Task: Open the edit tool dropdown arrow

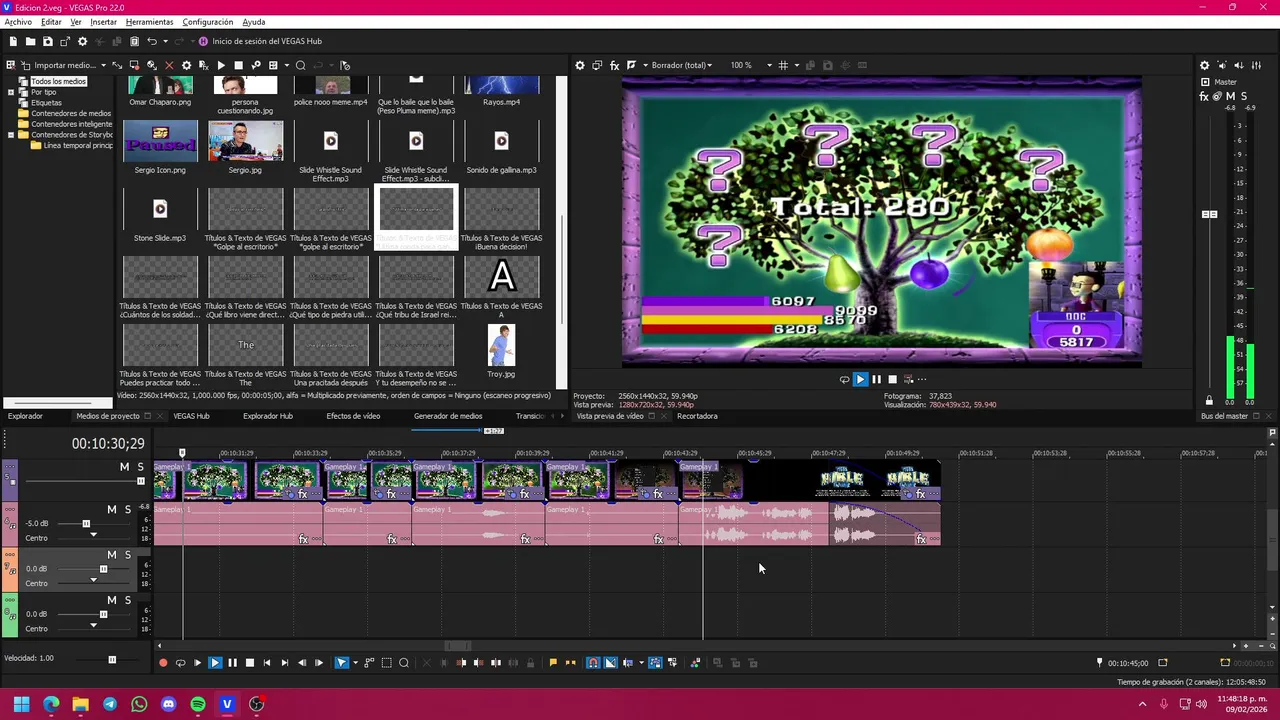Action: click(x=355, y=663)
